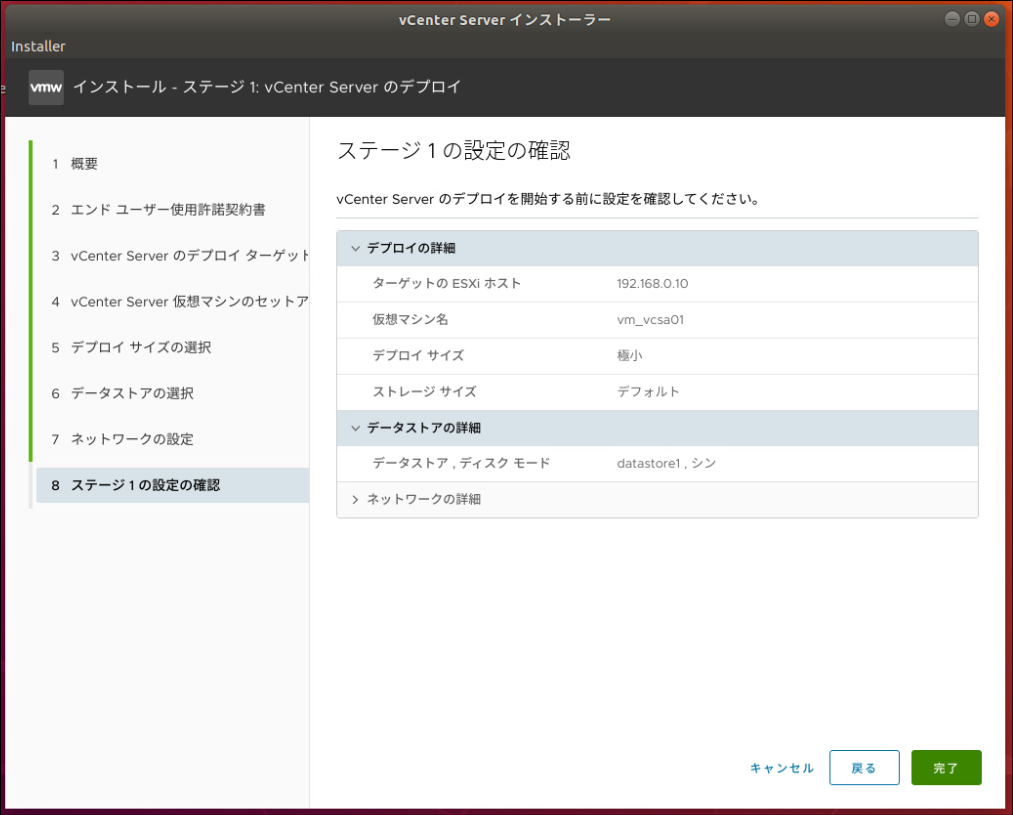Click the storage size value デフォルト
1013x815 pixels.
point(648,391)
